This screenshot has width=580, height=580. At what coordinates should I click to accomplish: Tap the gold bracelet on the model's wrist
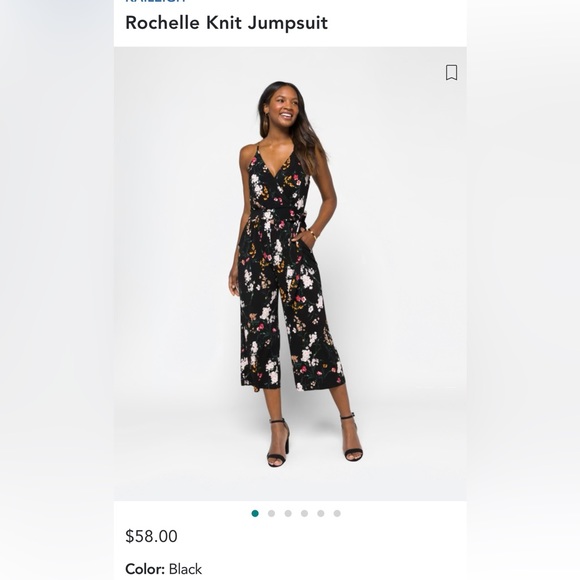tap(313, 234)
